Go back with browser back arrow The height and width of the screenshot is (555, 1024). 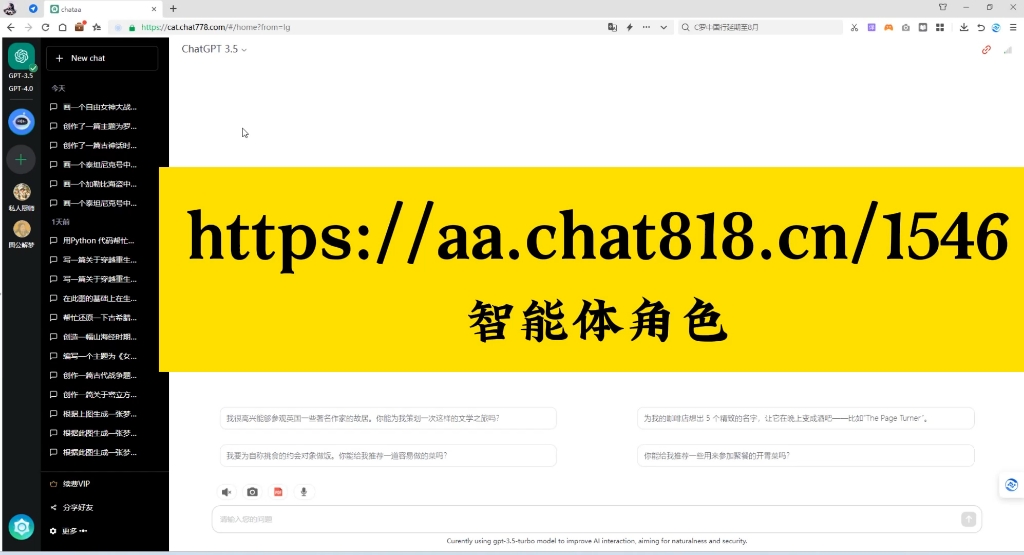pos(10,27)
